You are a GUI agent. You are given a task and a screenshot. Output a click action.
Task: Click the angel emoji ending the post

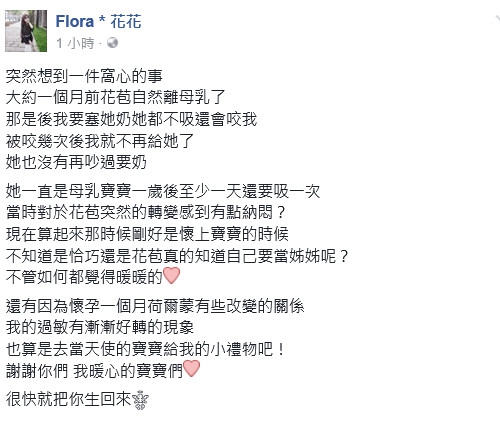140,400
